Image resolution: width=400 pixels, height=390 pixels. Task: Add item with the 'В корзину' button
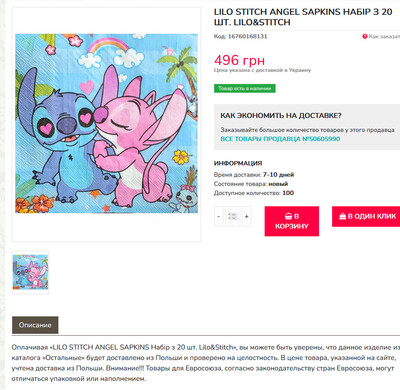tap(292, 221)
